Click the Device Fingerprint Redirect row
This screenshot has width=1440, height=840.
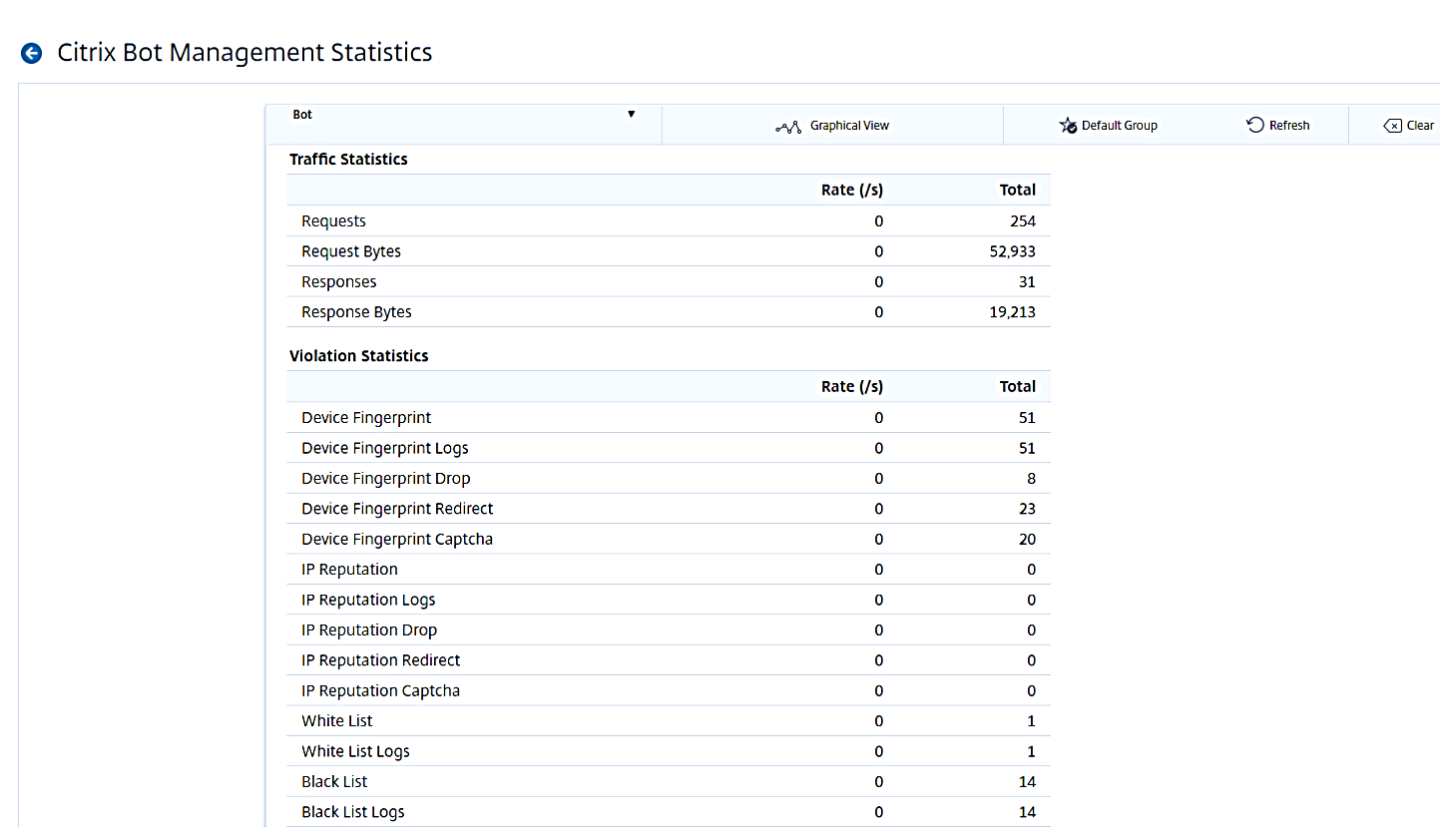point(397,509)
